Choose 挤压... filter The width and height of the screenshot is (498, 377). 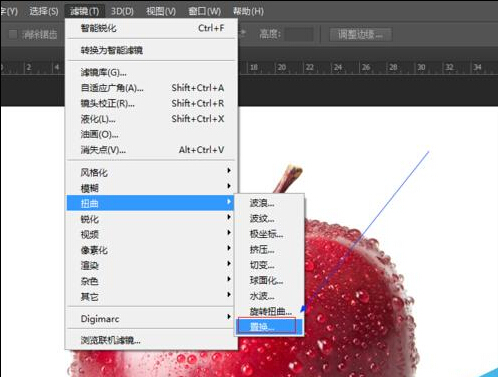click(x=269, y=250)
